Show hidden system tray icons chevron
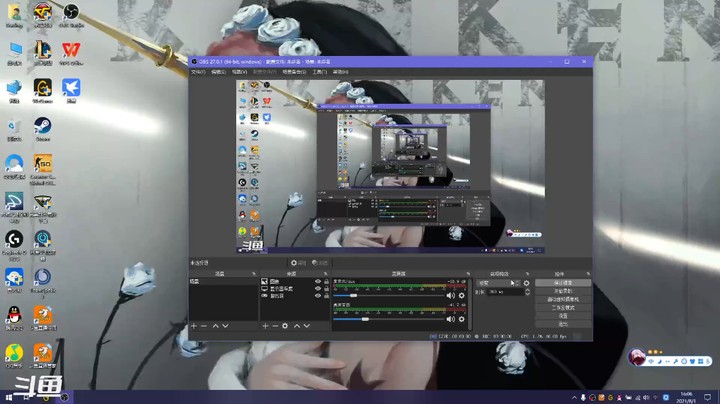 574,398
